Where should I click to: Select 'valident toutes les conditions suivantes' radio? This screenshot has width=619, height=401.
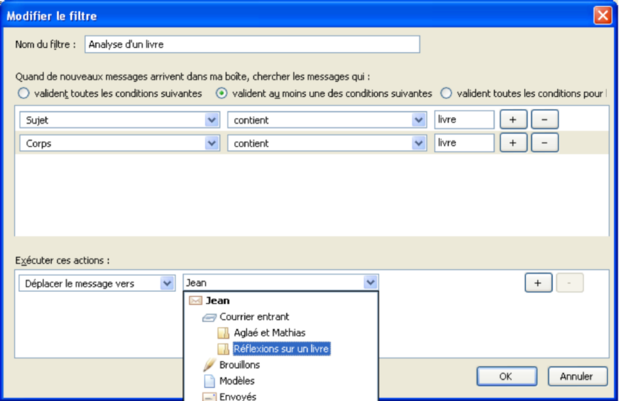click(x=24, y=93)
